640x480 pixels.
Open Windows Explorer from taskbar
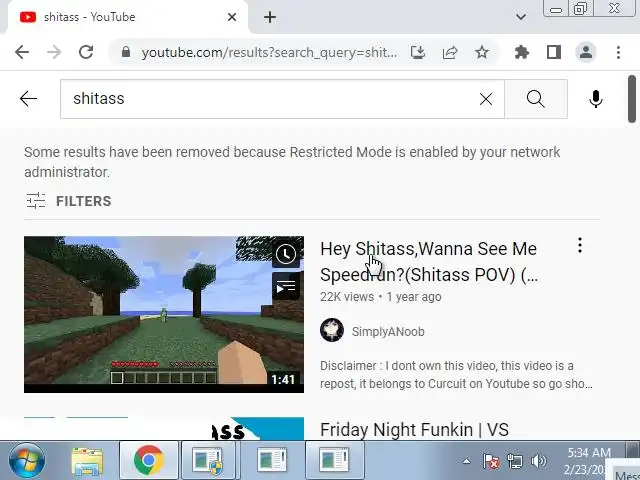[x=87, y=461]
